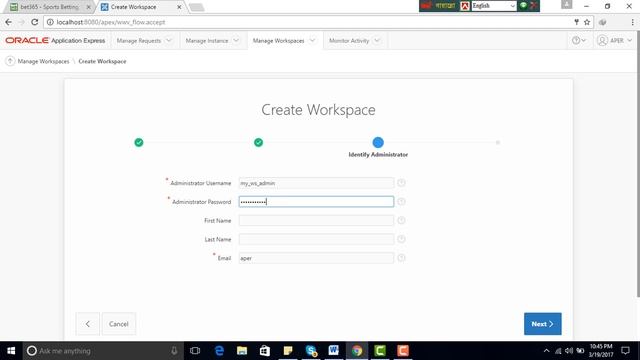
Task: Click help icon for First Name
Action: [401, 220]
